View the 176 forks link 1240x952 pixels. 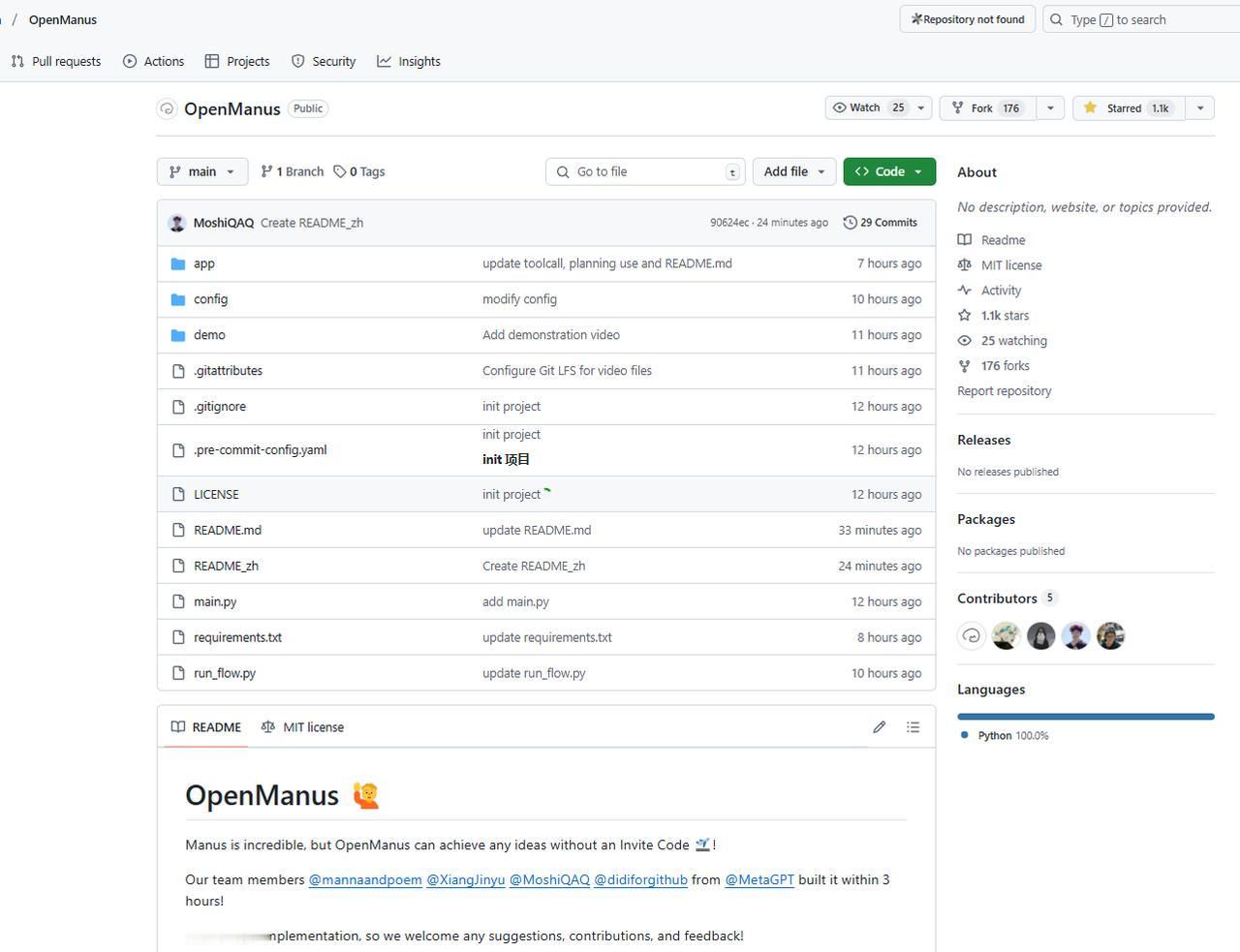point(994,366)
